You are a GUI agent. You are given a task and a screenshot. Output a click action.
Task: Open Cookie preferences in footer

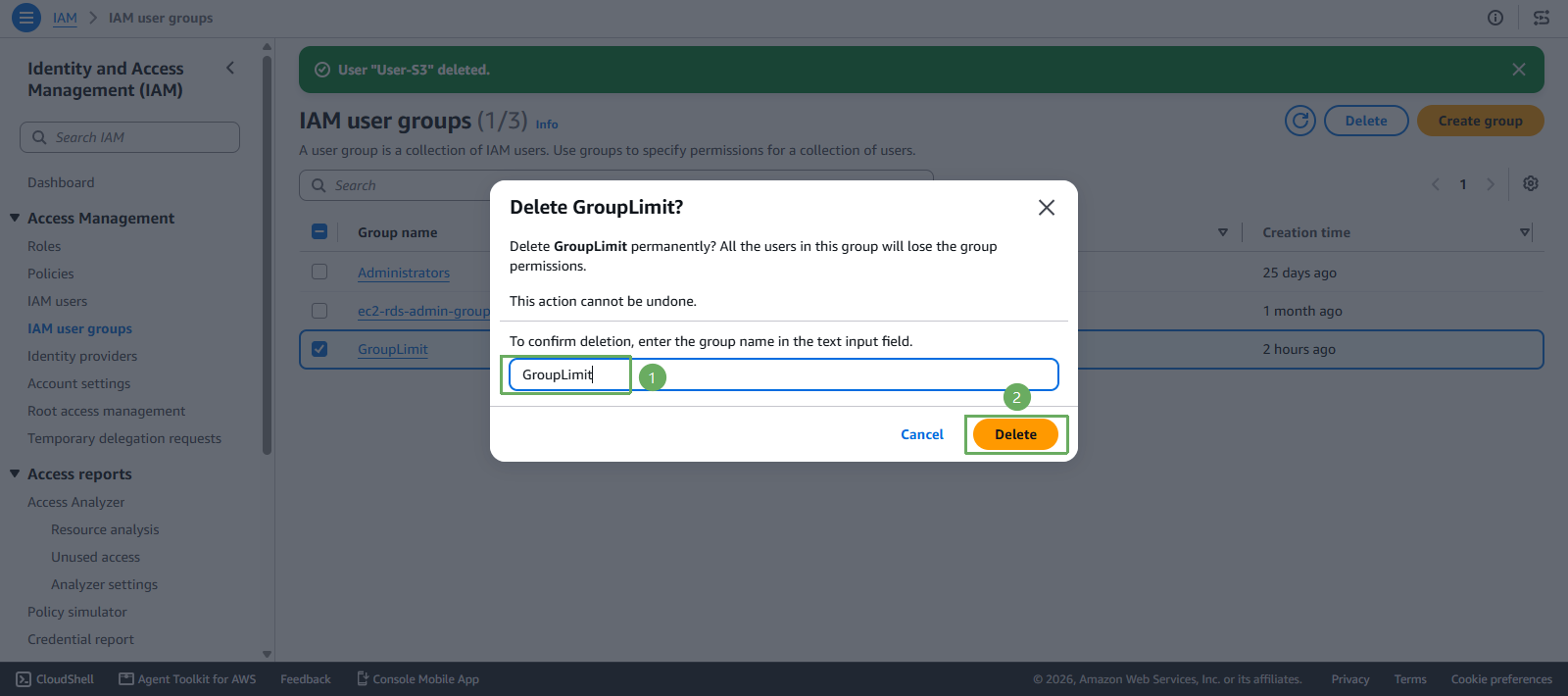[x=1501, y=679]
